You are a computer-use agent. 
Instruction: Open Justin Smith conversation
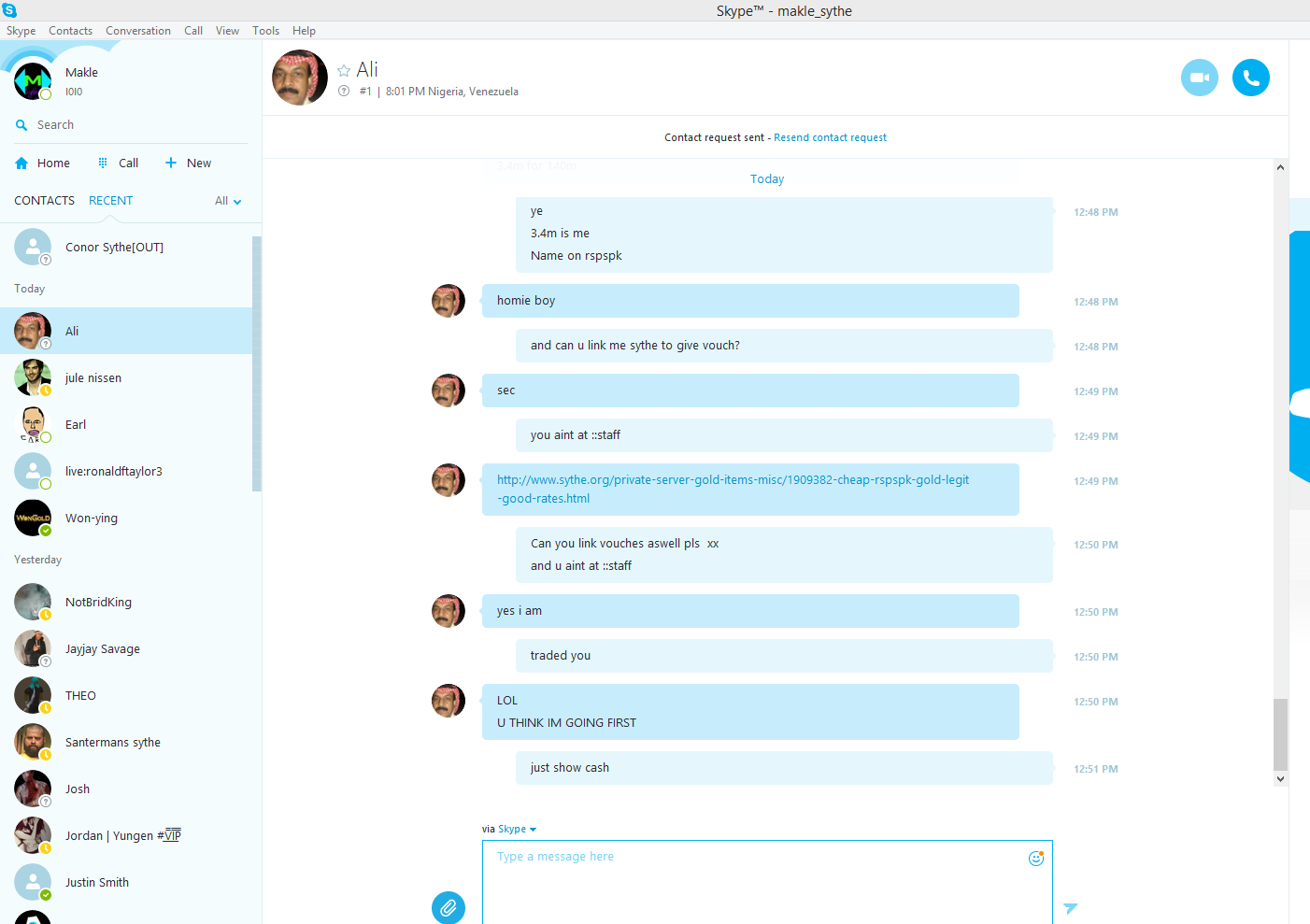[126, 882]
